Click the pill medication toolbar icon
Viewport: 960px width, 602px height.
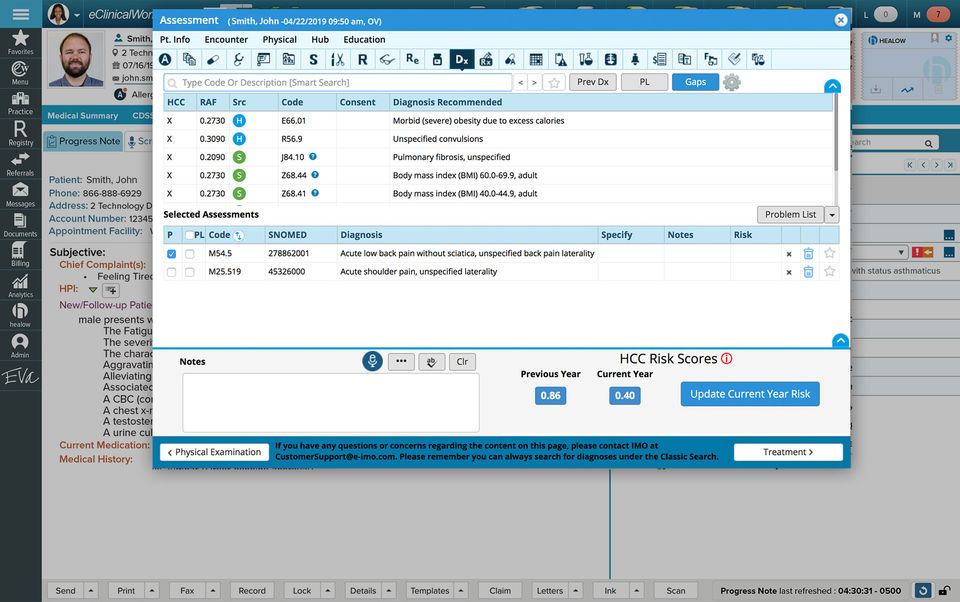click(x=213, y=59)
